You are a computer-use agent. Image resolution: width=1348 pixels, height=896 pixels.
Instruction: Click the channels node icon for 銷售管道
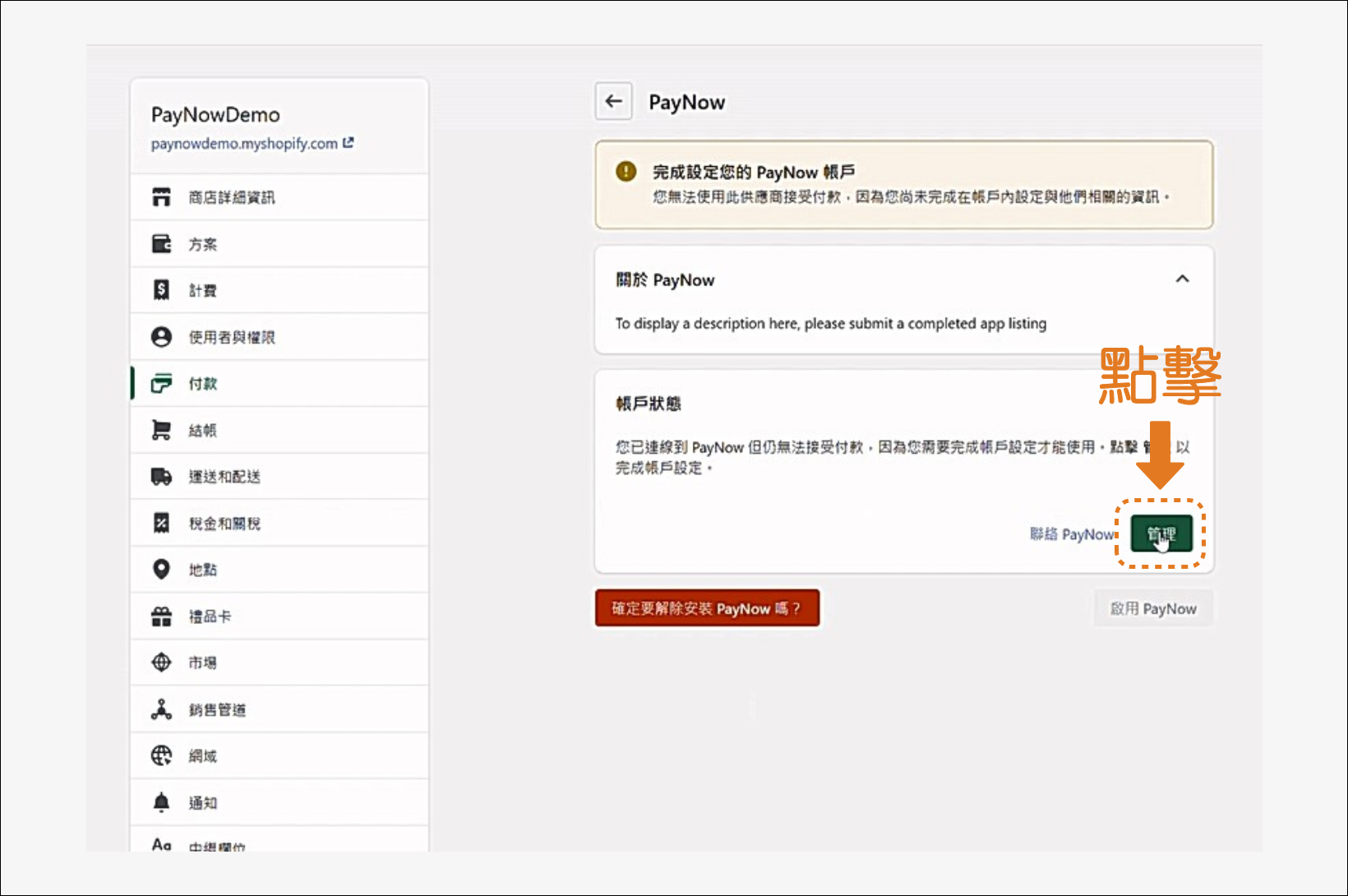[x=161, y=709]
